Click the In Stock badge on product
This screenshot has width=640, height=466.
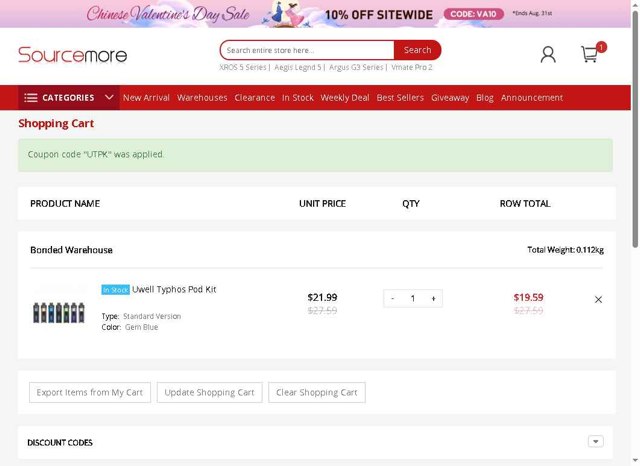pos(116,290)
